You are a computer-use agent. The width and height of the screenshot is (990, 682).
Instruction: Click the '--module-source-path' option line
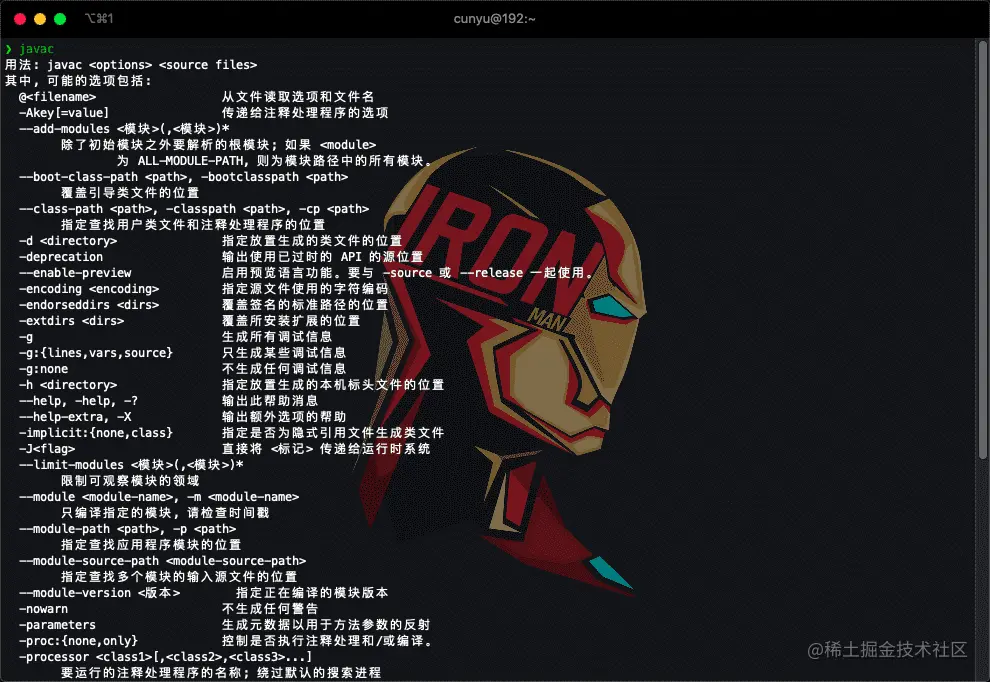[x=163, y=561]
